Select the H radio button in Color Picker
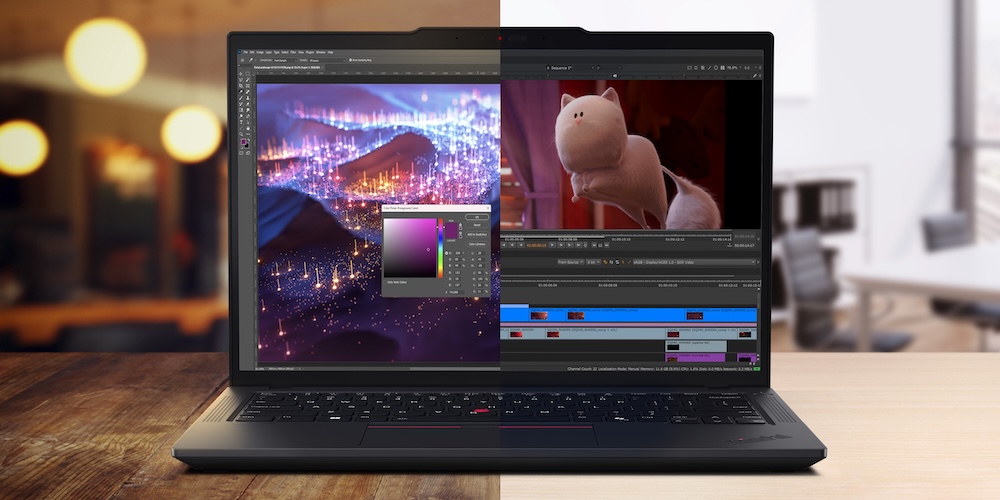The height and width of the screenshot is (500, 1000). click(x=446, y=253)
